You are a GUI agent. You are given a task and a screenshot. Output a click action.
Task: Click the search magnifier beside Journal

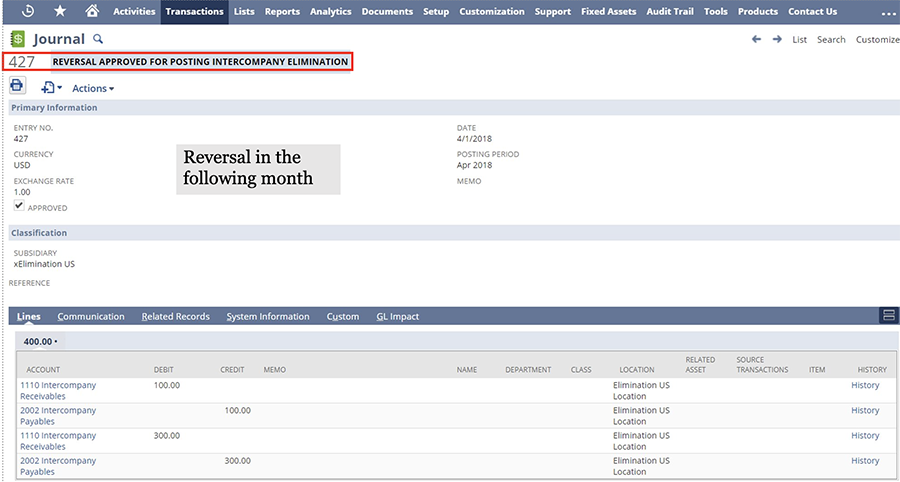(97, 39)
